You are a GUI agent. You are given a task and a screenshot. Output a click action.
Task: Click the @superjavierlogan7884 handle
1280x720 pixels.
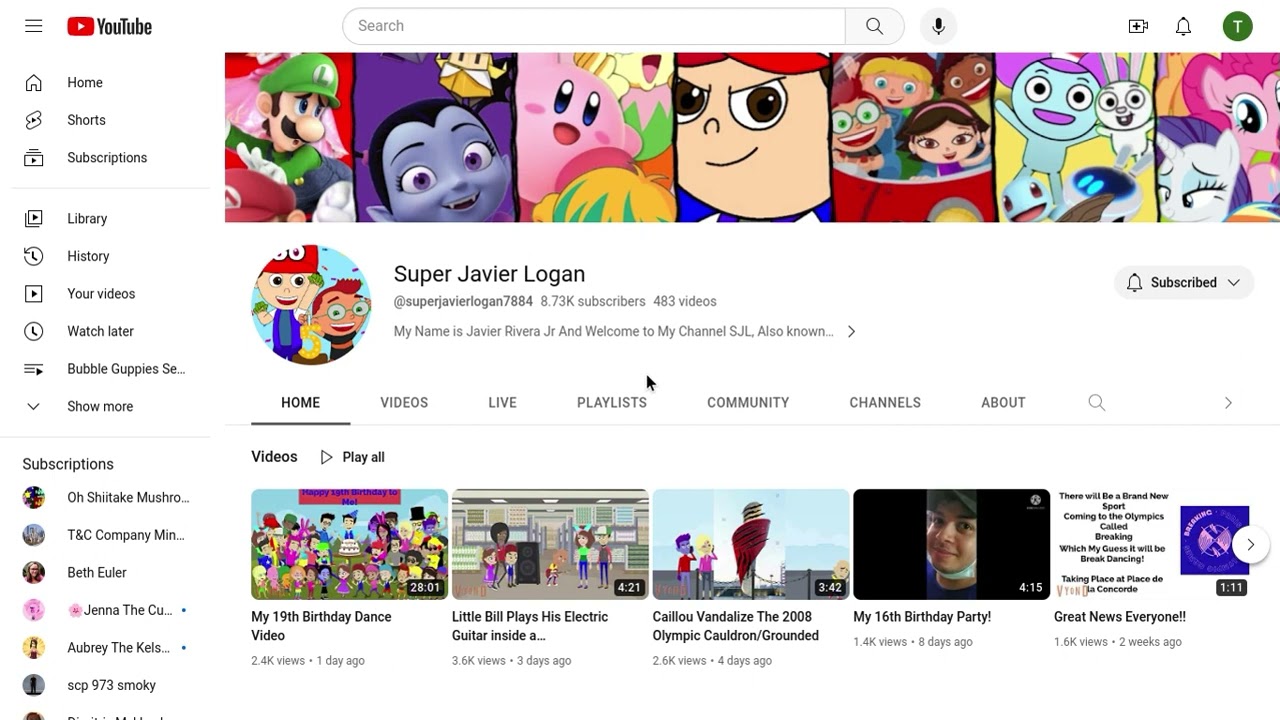pos(463,301)
